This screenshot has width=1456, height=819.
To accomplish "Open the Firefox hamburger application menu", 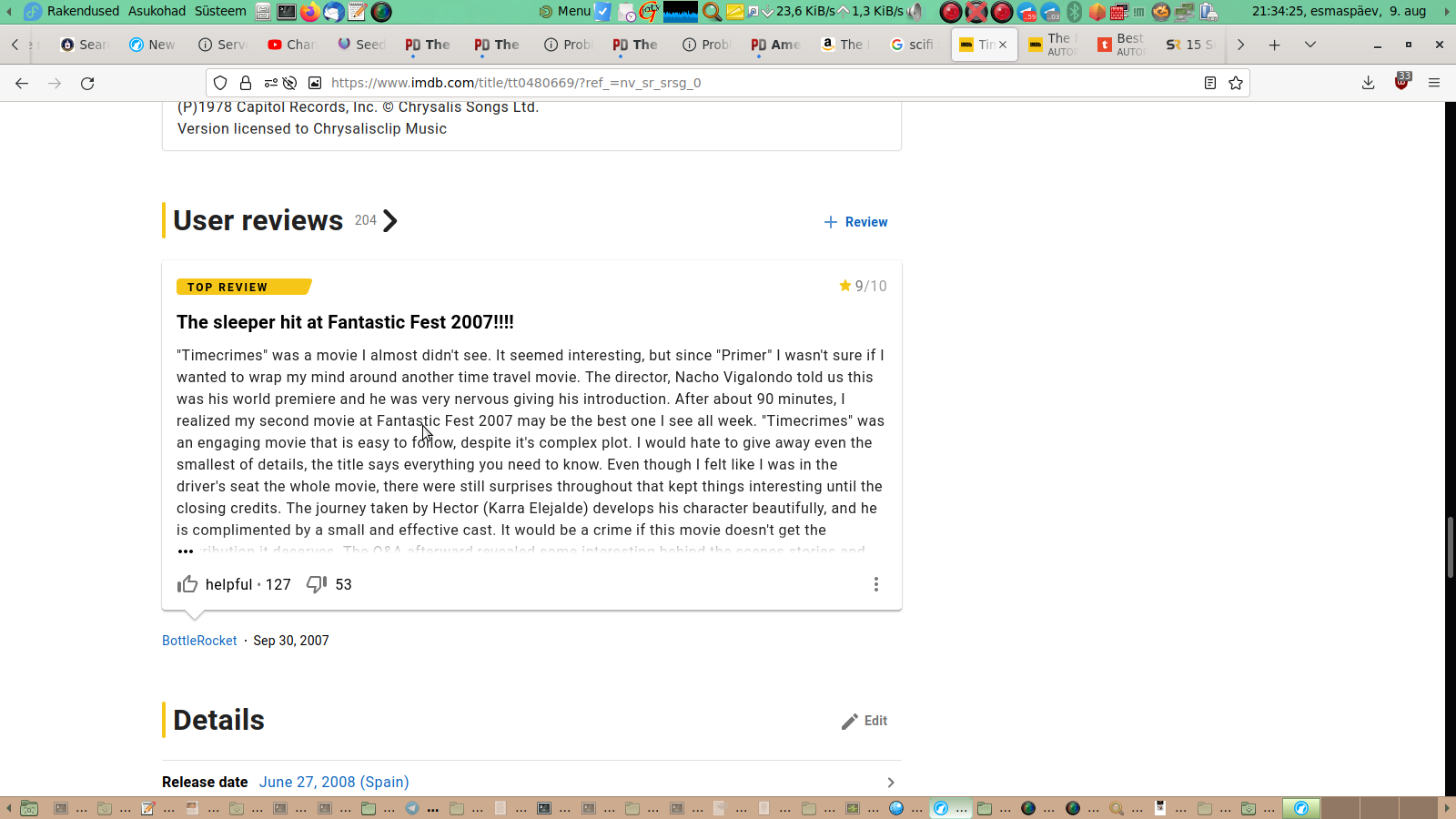I will click(1434, 83).
